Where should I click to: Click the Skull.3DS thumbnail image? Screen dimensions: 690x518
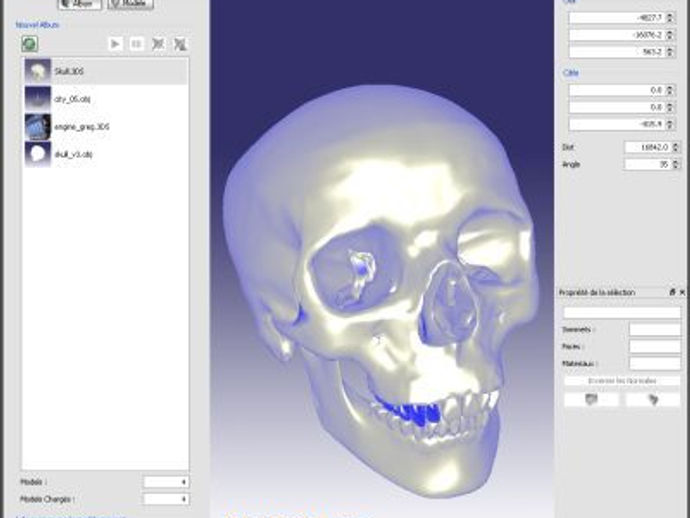point(38,71)
